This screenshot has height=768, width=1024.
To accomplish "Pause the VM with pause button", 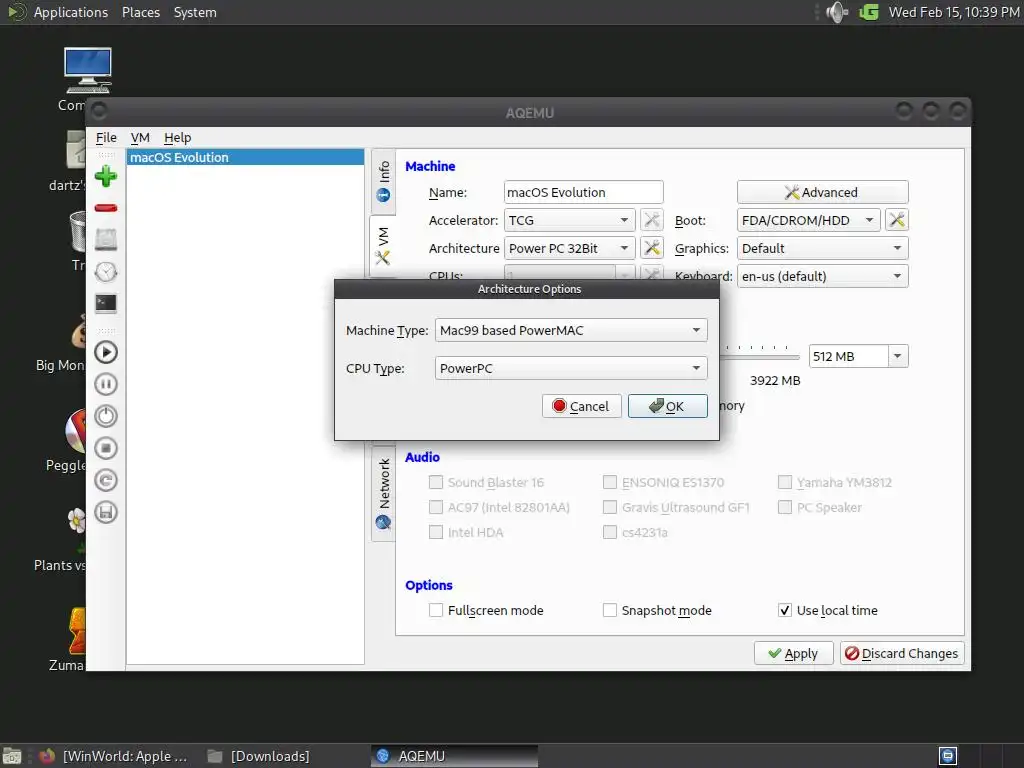I will coord(106,384).
